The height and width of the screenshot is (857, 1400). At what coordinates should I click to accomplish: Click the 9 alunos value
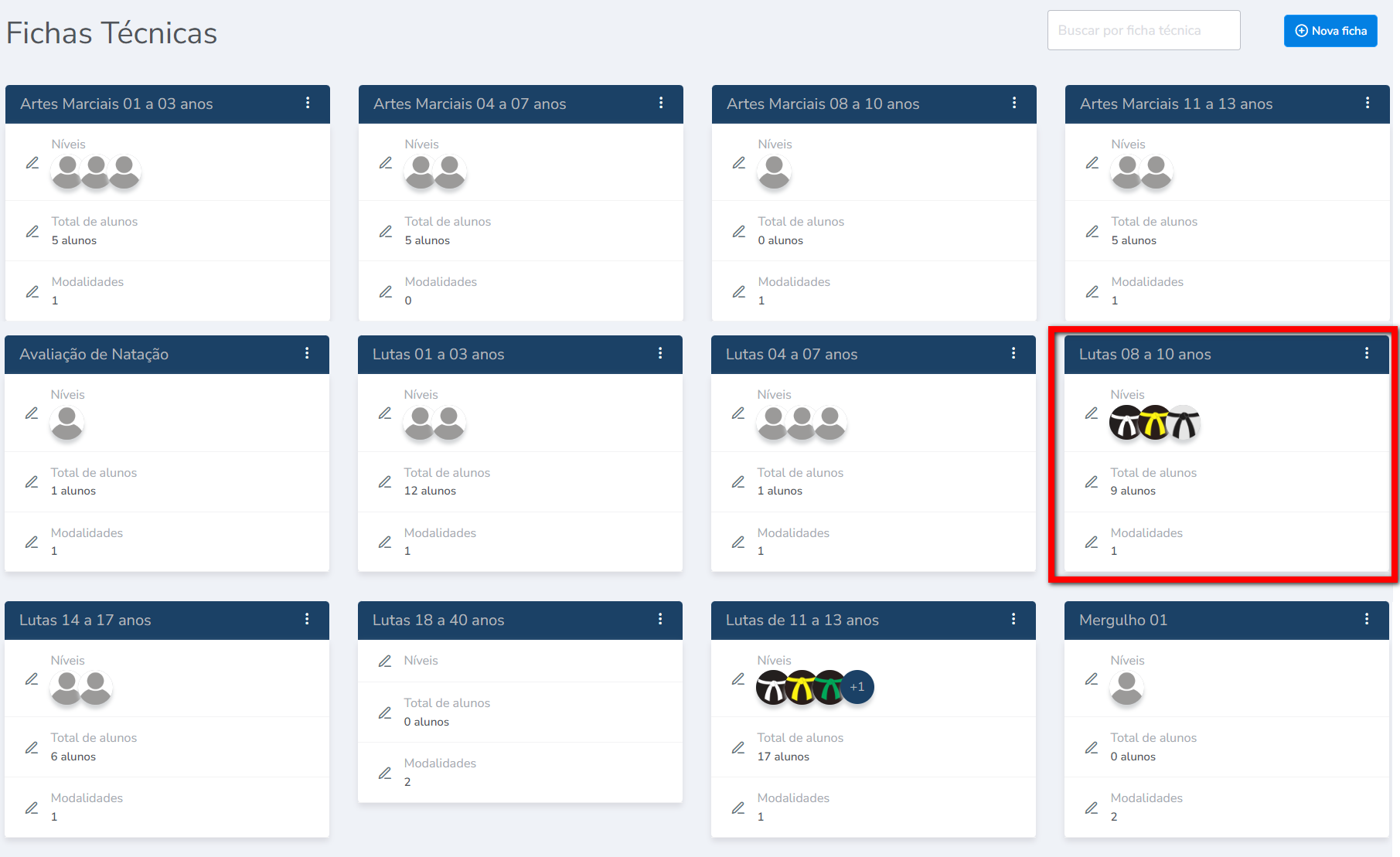[x=1133, y=491]
